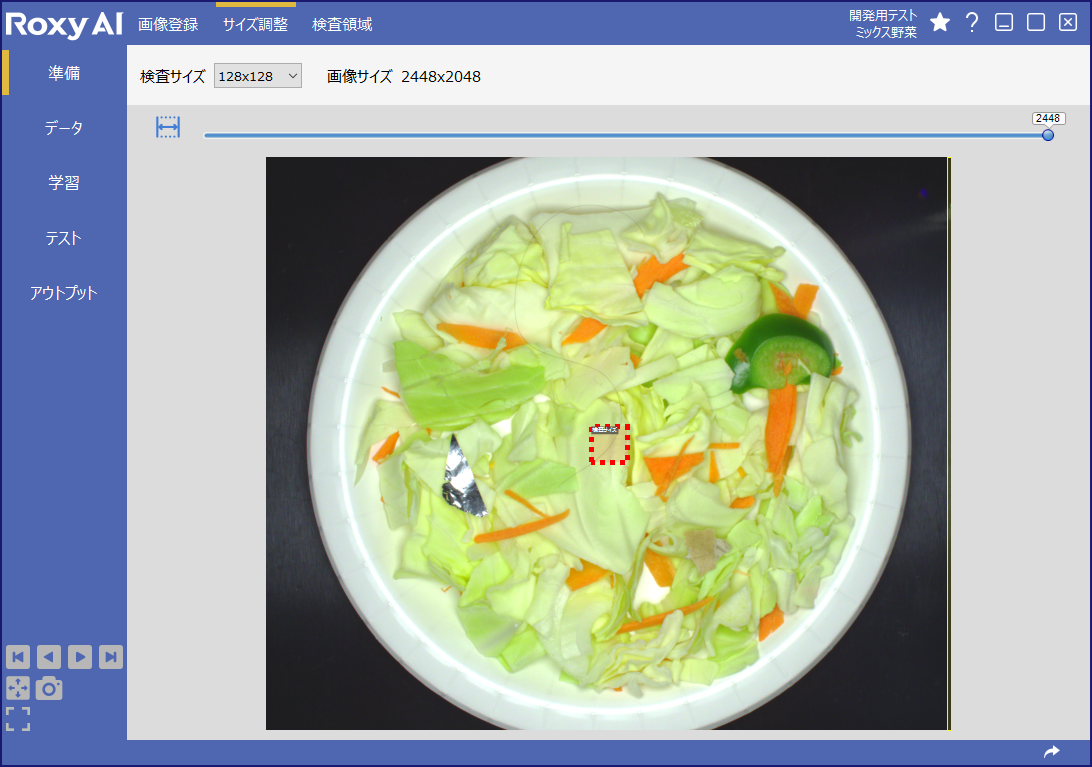Skip to the last image
The width and height of the screenshot is (1092, 767).
click(110, 657)
